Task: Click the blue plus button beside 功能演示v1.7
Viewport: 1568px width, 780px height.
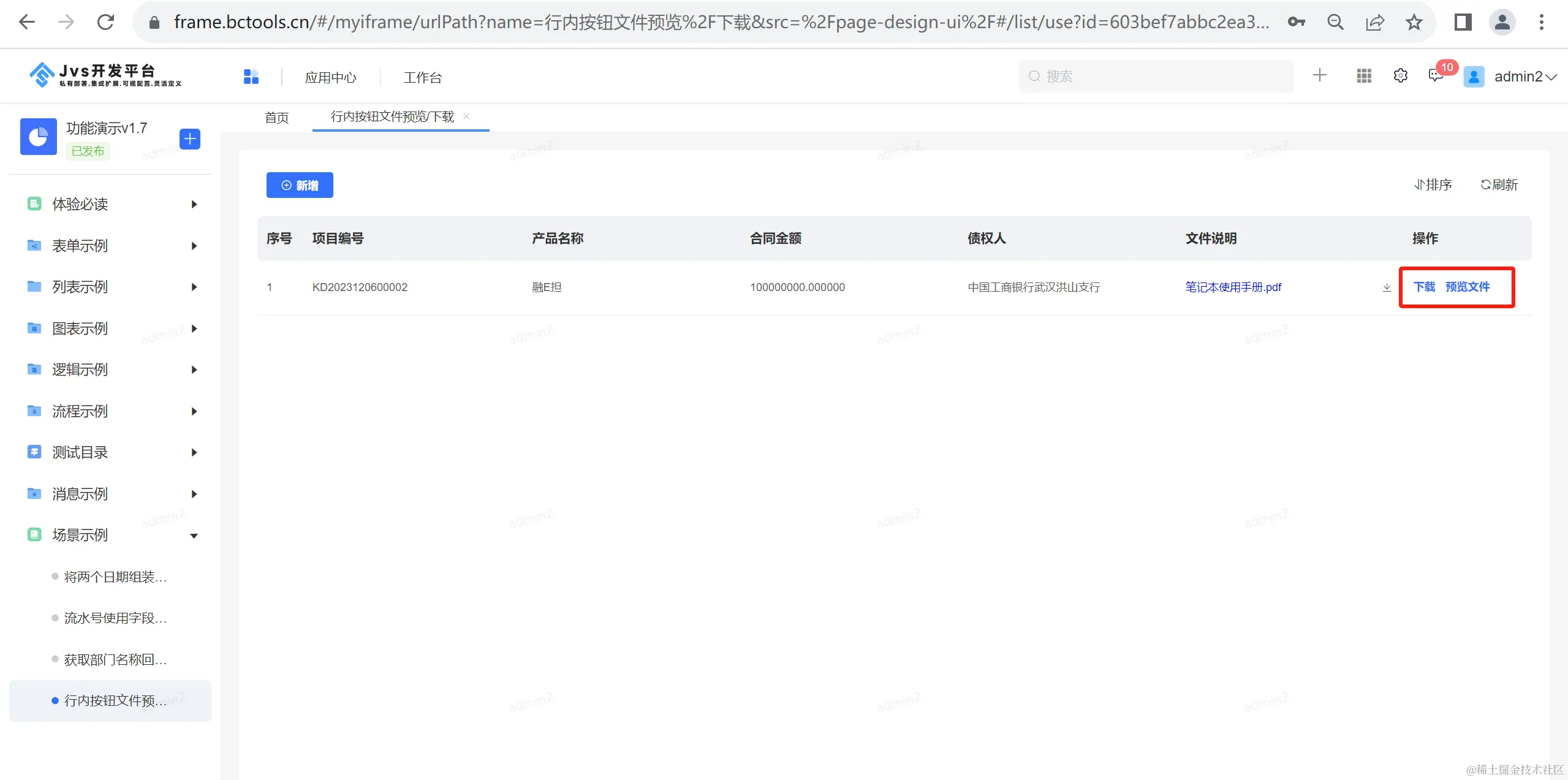Action: (190, 139)
